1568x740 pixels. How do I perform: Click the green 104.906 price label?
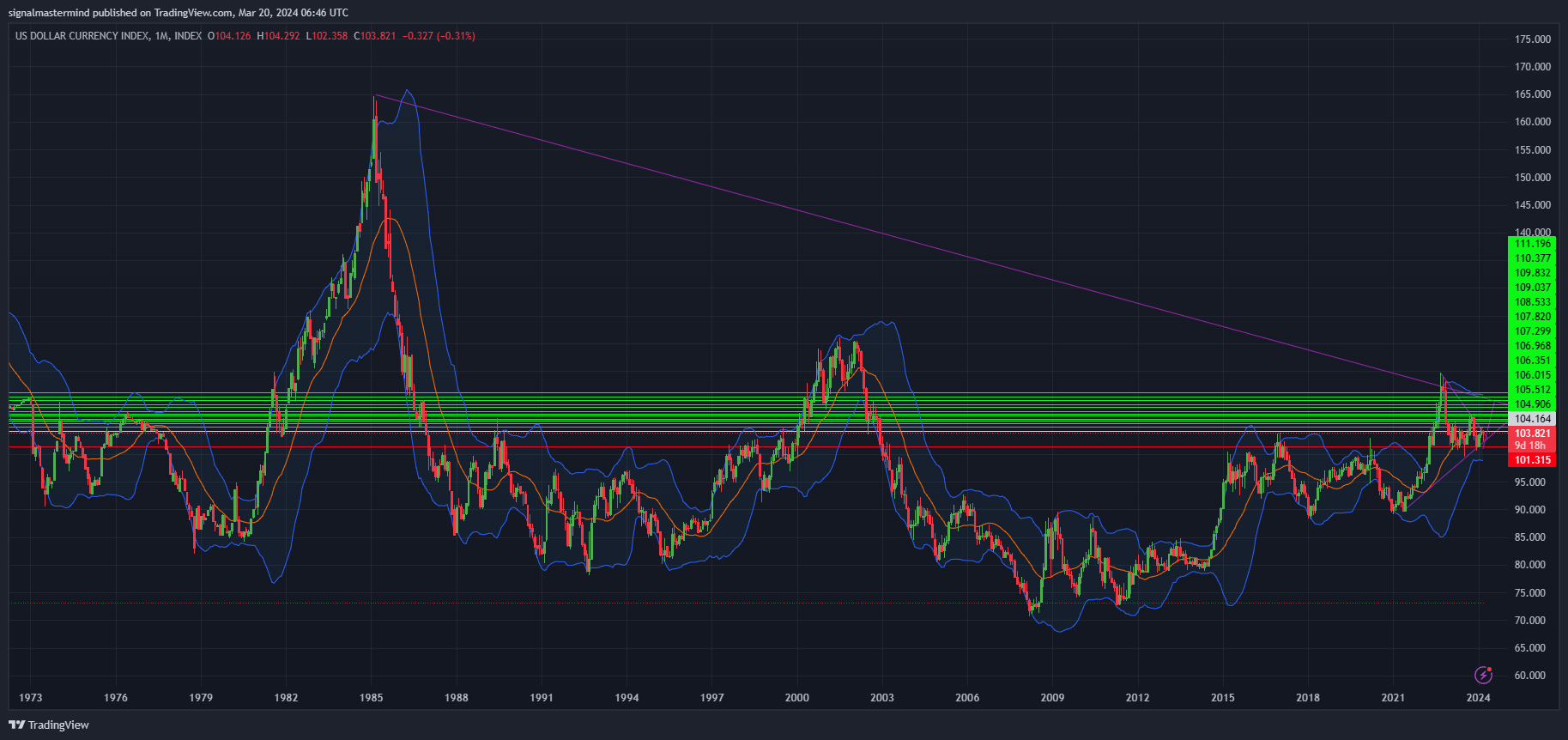point(1532,404)
